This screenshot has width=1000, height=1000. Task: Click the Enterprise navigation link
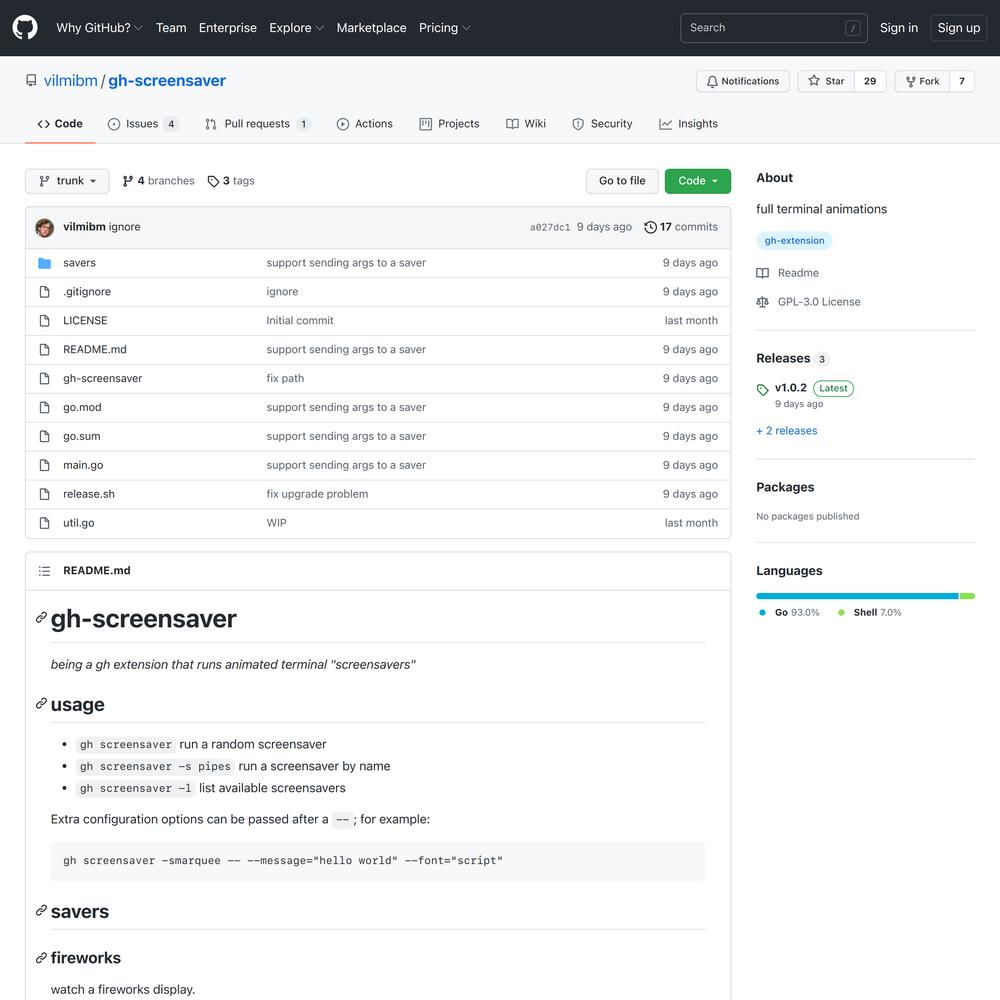[x=228, y=28]
